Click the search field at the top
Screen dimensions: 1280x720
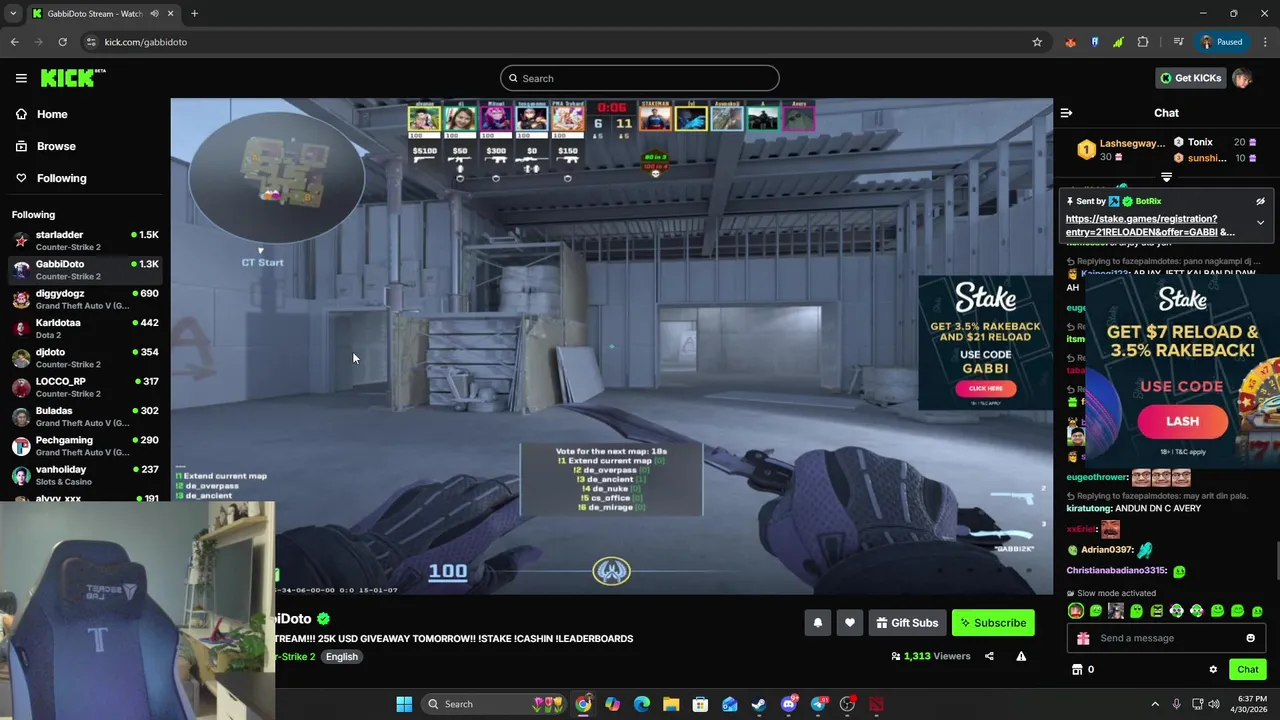tap(640, 78)
